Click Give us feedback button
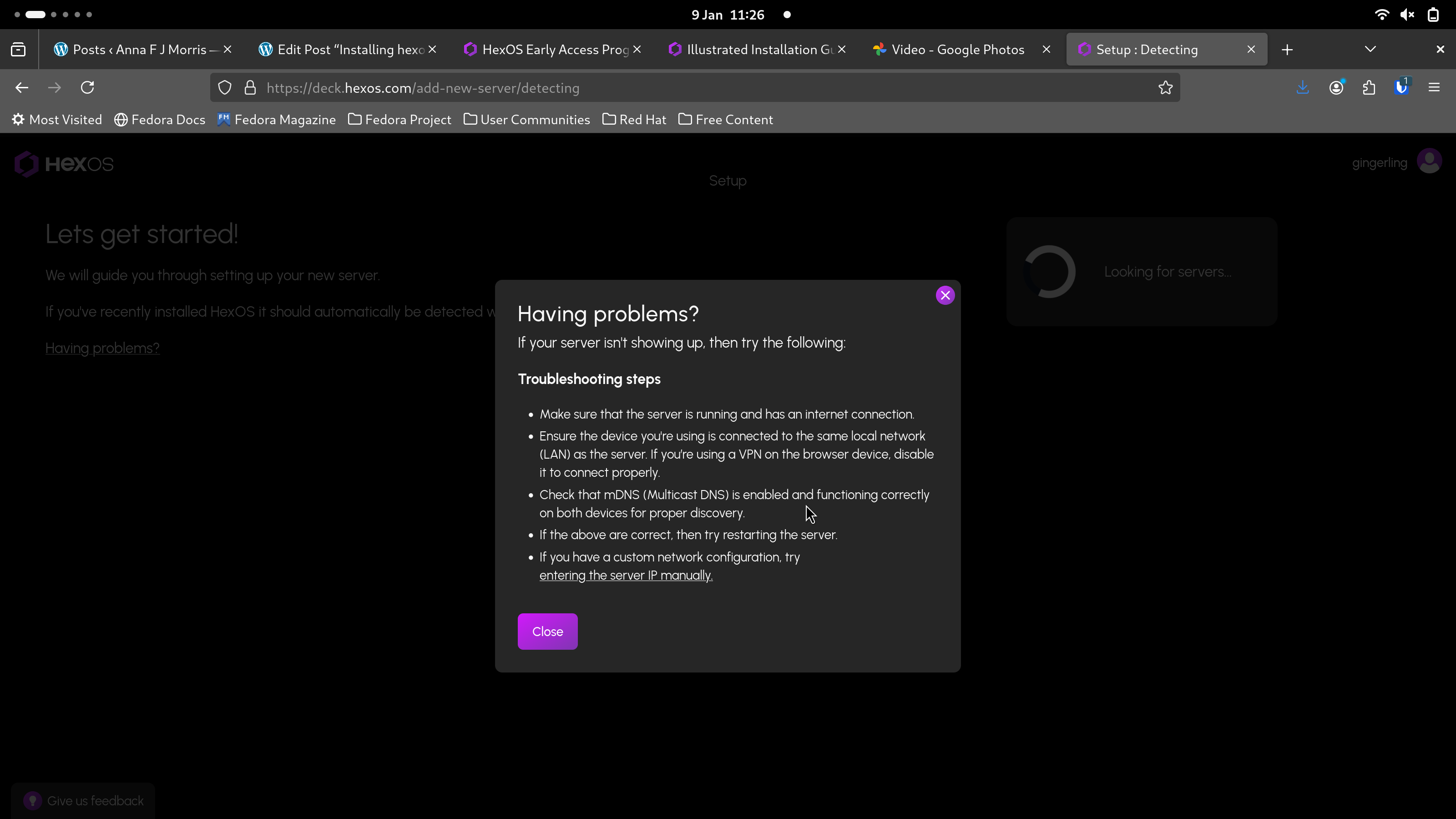The width and height of the screenshot is (1456, 819). [84, 801]
